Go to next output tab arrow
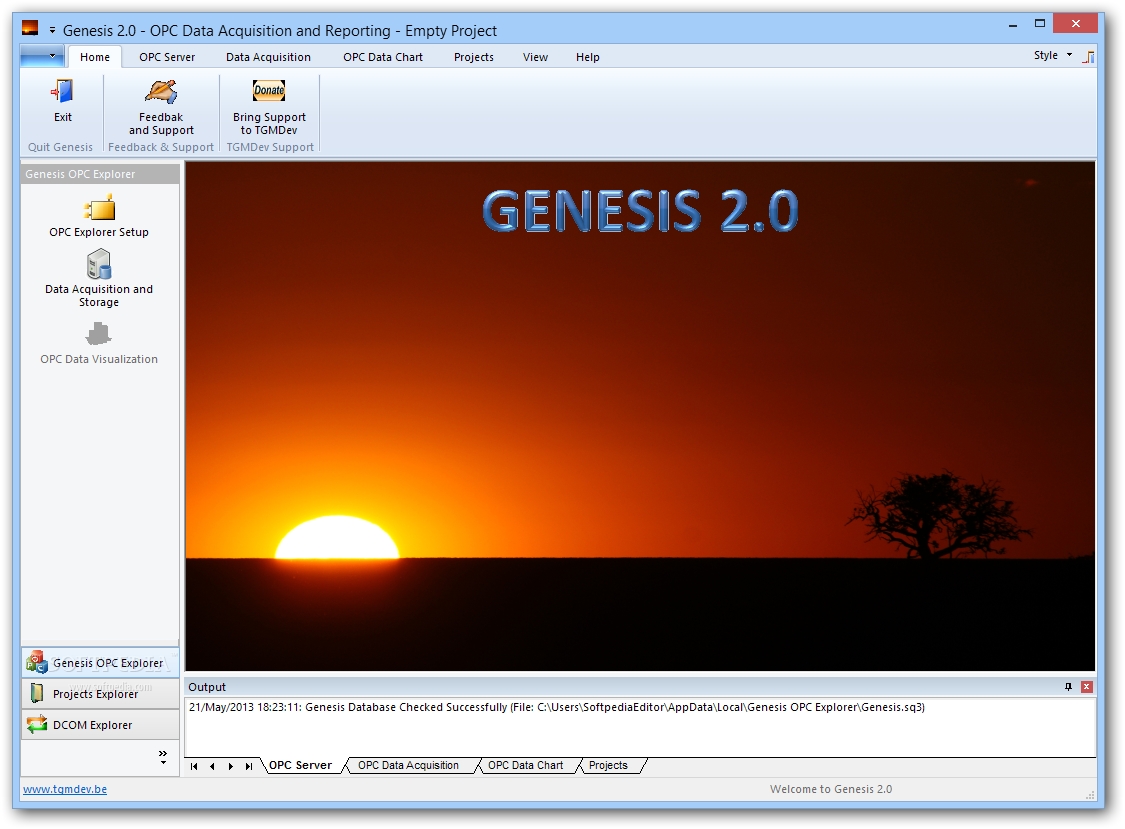Viewport: 1125px width, 829px height. [x=230, y=767]
